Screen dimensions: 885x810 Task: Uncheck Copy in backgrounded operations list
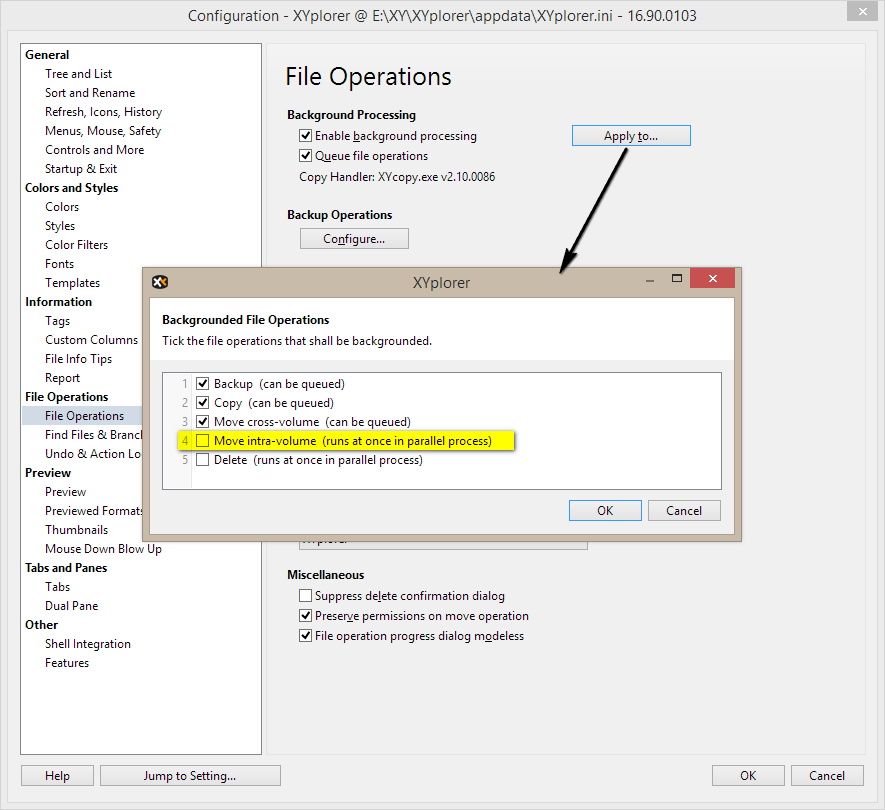(203, 403)
